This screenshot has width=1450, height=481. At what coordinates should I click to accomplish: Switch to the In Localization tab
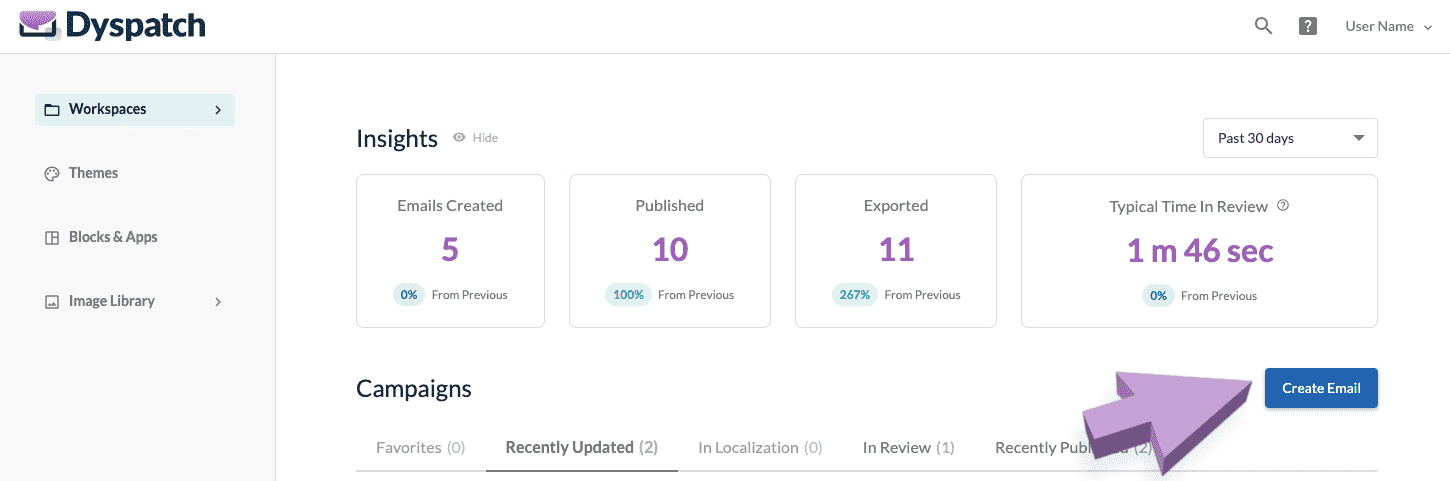[760, 447]
